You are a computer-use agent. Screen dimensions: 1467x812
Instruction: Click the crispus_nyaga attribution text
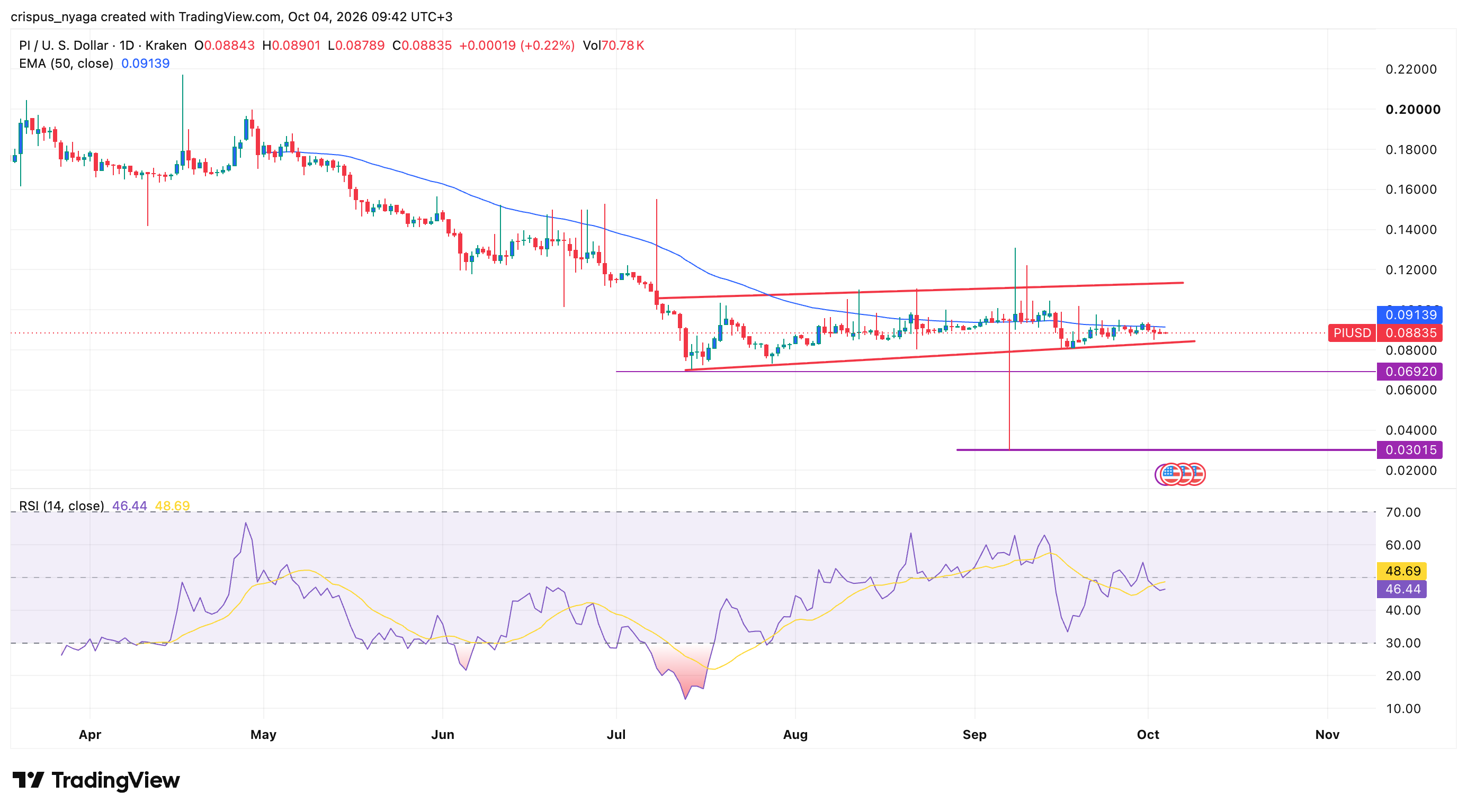pos(53,17)
